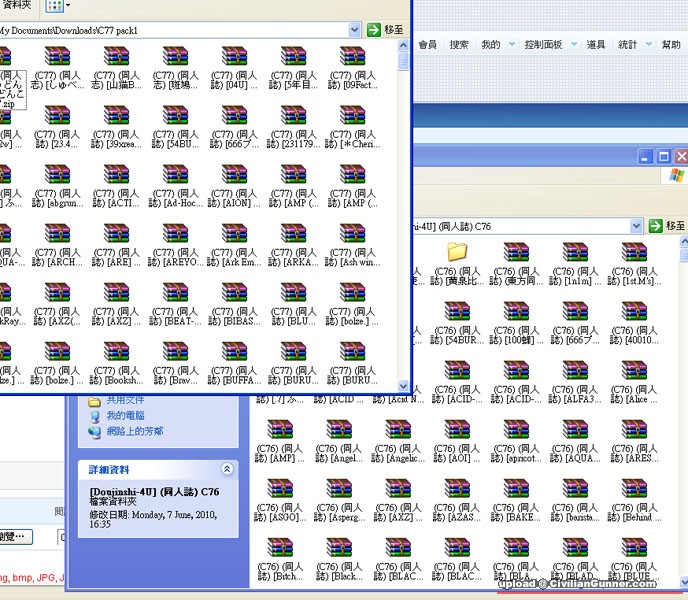Screen dimensions: 688x600
Task: Open 網路上的芳鄰 network places link
Action: pos(135,431)
